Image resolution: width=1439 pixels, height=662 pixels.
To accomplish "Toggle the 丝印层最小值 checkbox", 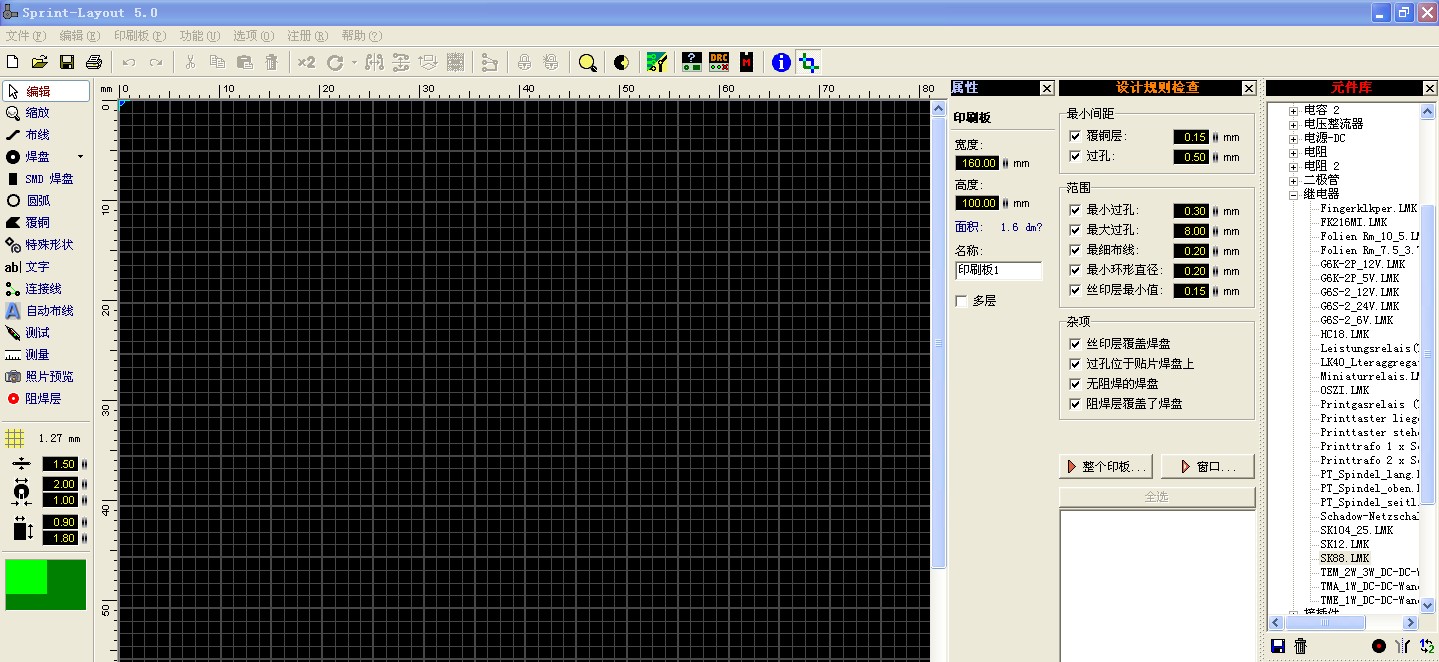I will click(1075, 290).
